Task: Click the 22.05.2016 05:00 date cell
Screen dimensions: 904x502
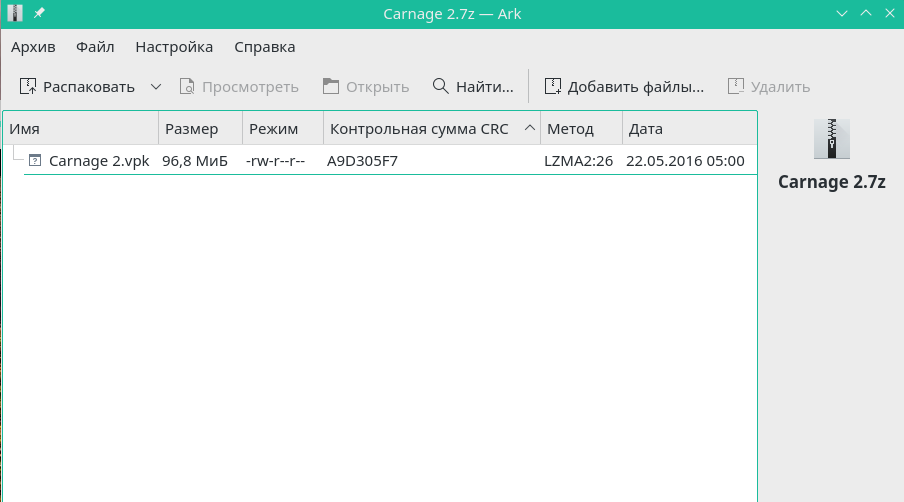Action: point(685,161)
